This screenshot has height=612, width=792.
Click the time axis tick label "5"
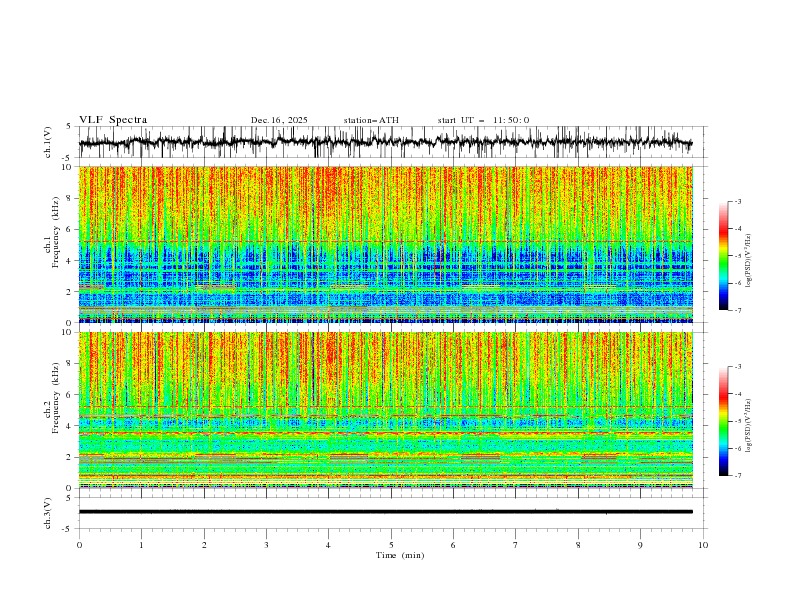391,545
